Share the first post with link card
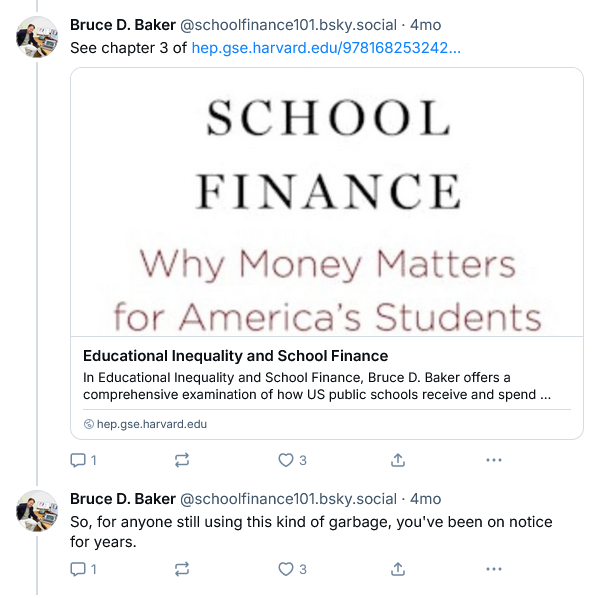The width and height of the screenshot is (600, 598). point(397,460)
